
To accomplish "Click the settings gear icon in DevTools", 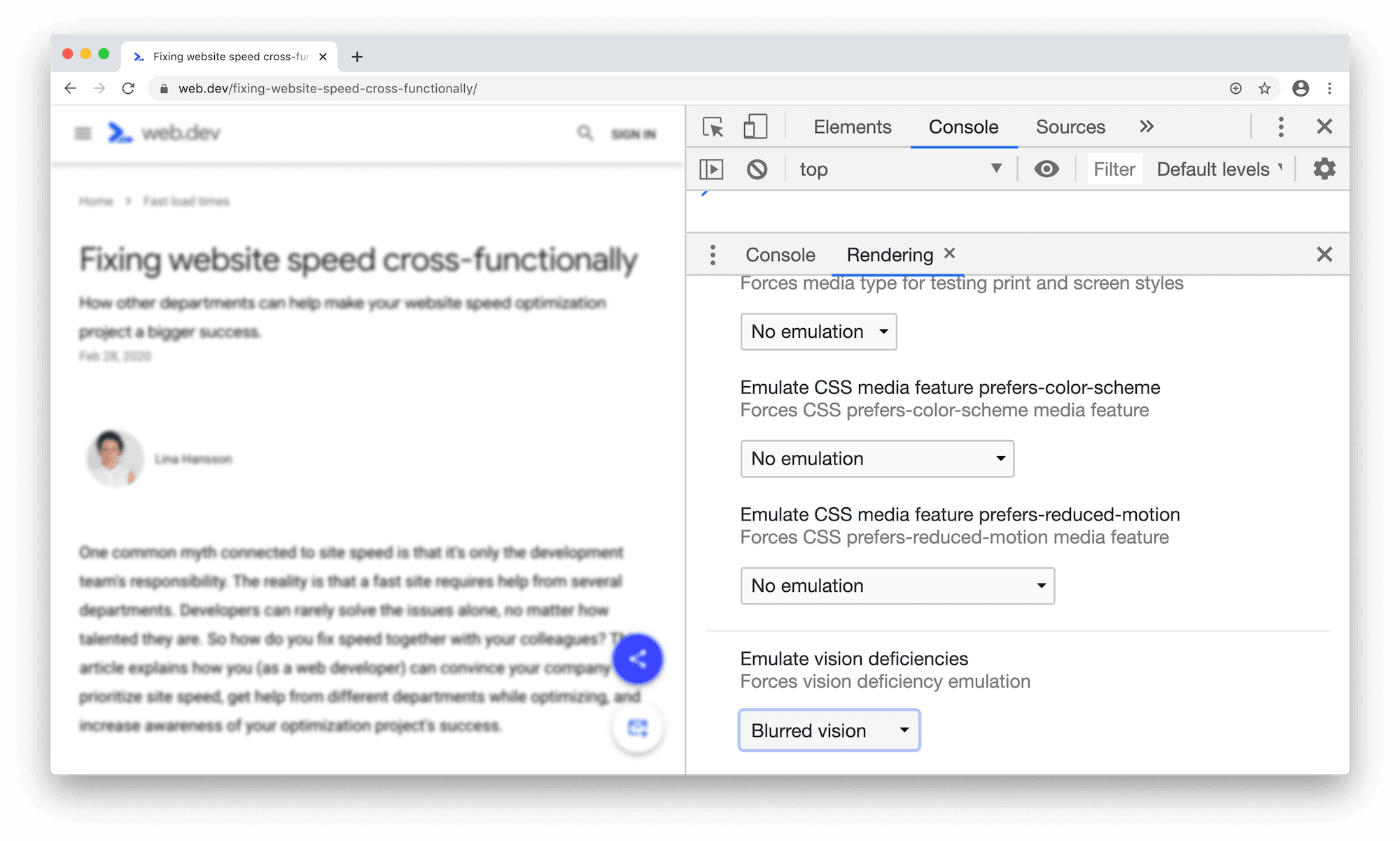I will coord(1324,168).
